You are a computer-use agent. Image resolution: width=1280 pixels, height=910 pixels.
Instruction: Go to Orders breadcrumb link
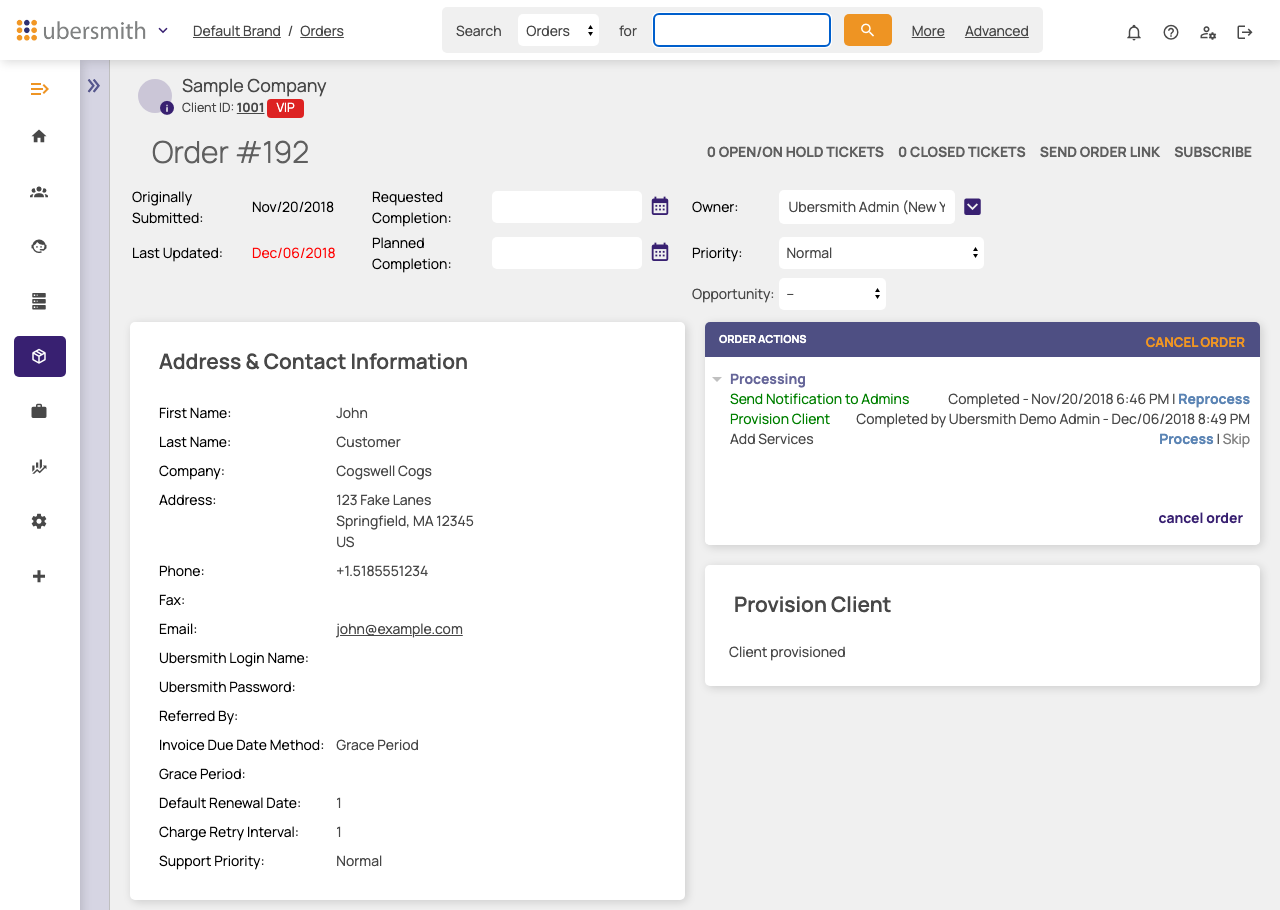322,31
